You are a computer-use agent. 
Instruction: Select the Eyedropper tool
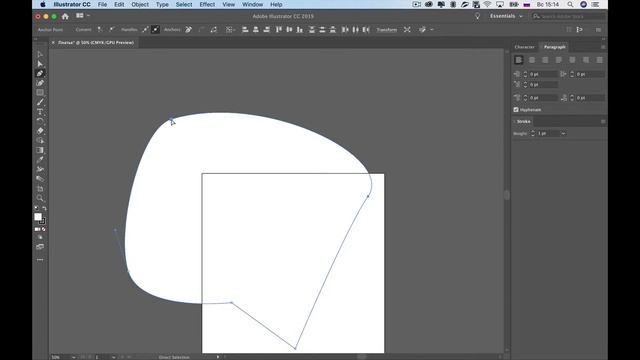tap(40, 160)
